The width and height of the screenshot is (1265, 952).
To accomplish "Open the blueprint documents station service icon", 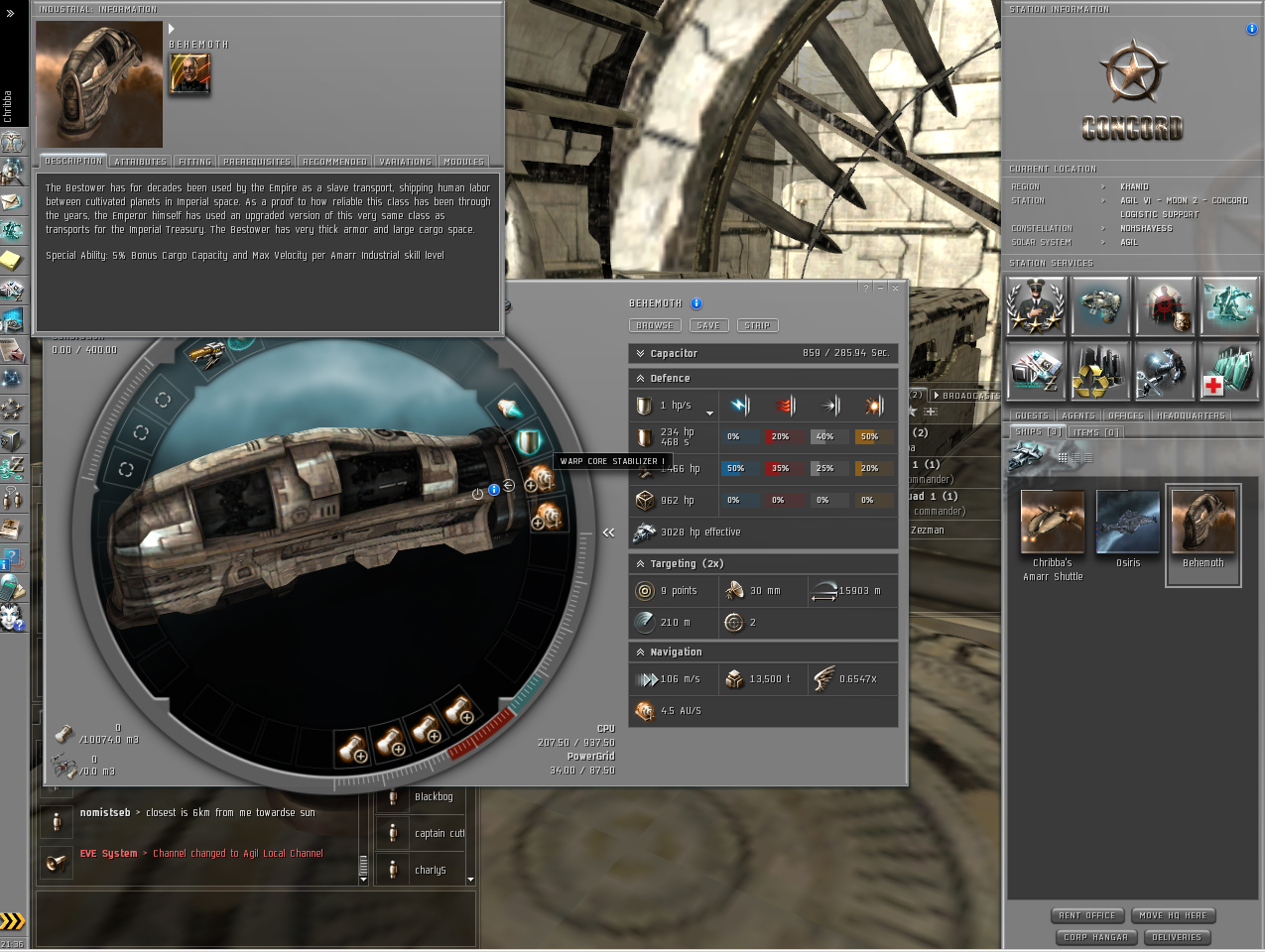I will (1036, 371).
